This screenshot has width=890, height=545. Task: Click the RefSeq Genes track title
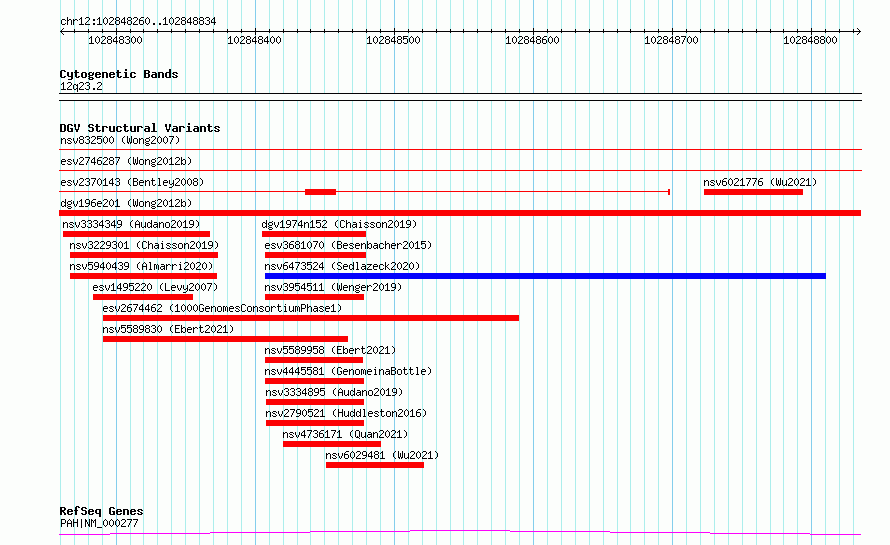[101, 511]
